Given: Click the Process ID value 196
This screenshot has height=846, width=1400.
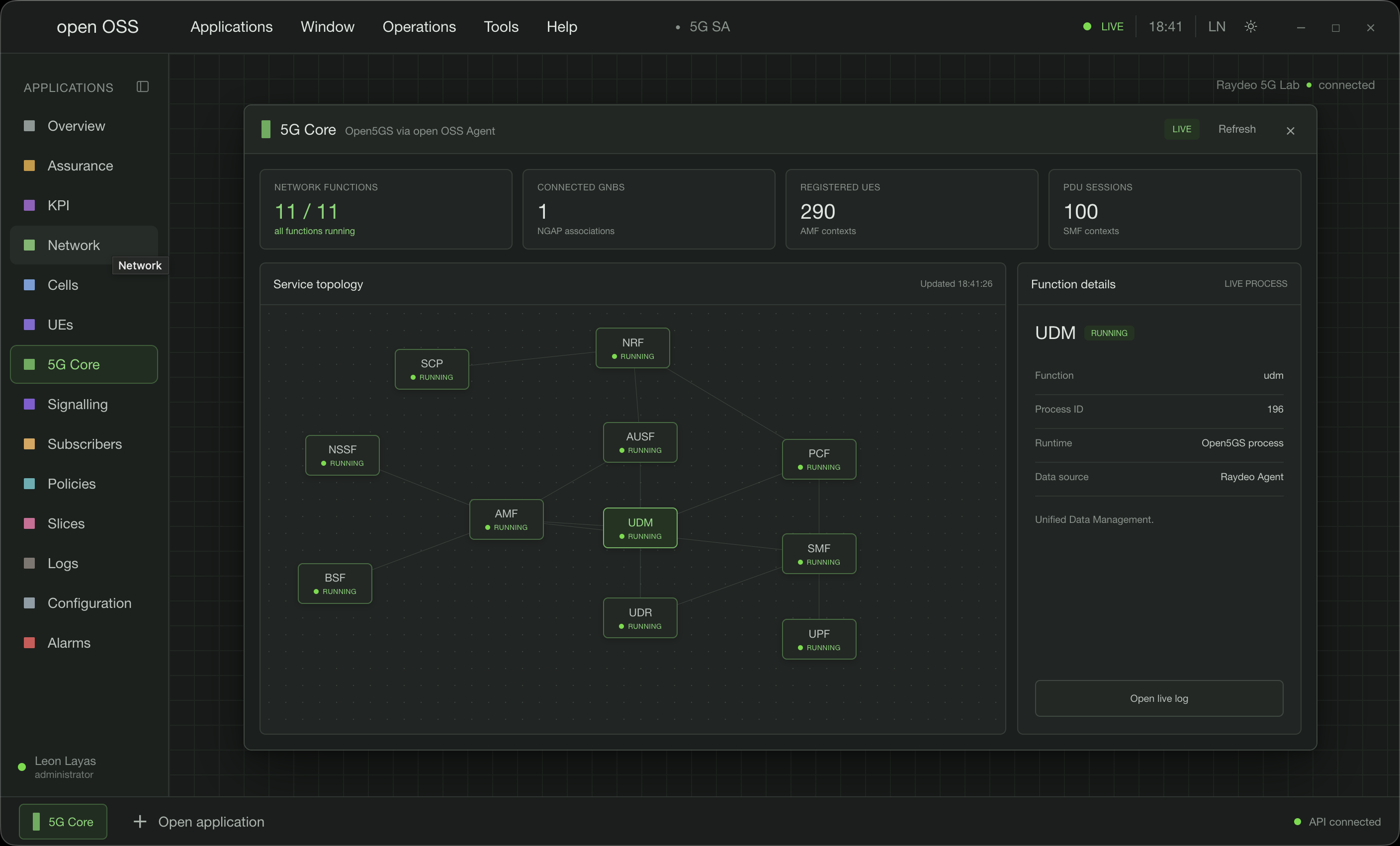Looking at the screenshot, I should coord(1275,409).
